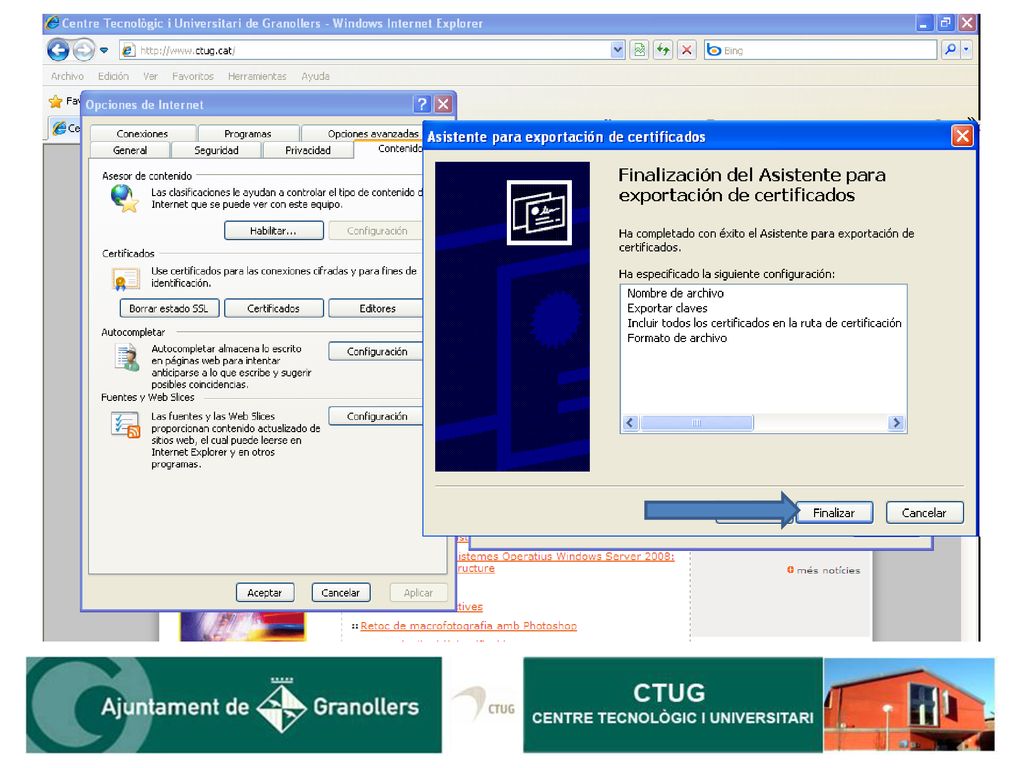Click the browser Forward arrow button
Image resolution: width=1024 pixels, height=768 pixels.
coord(83,50)
